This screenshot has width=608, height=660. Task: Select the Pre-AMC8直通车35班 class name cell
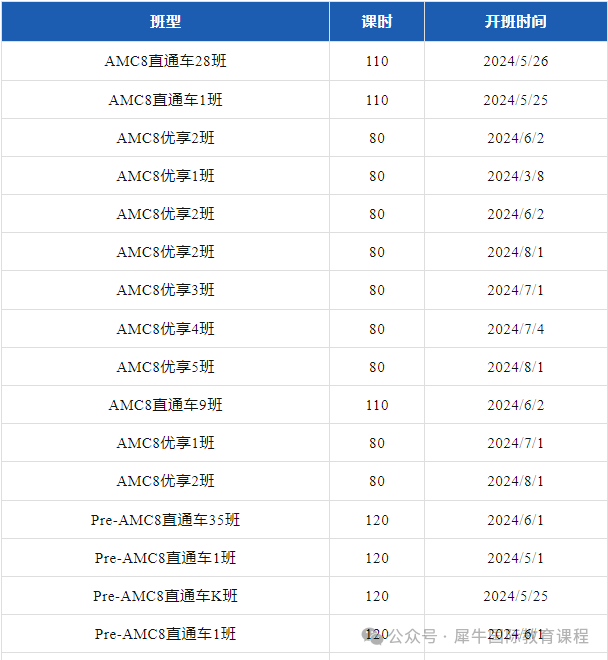[x=165, y=520]
